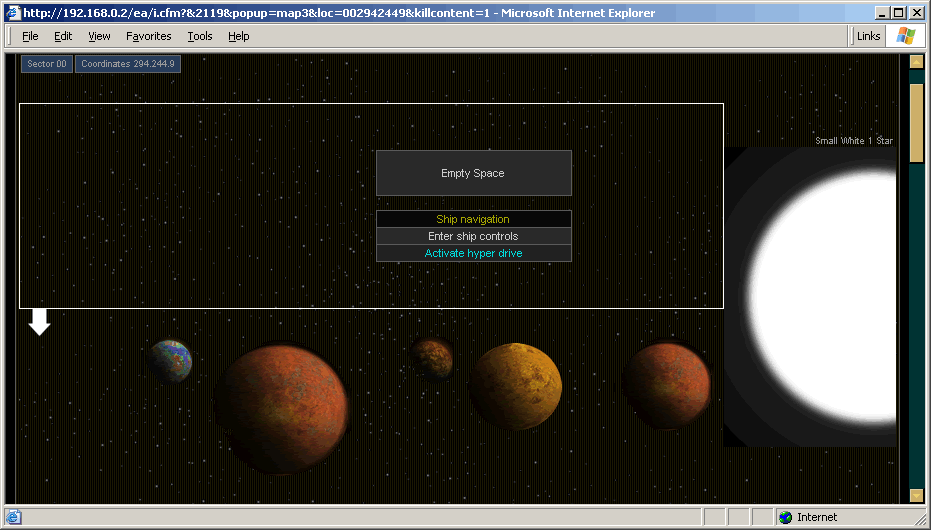
Task: Open the Favorites menu
Action: coord(148,36)
